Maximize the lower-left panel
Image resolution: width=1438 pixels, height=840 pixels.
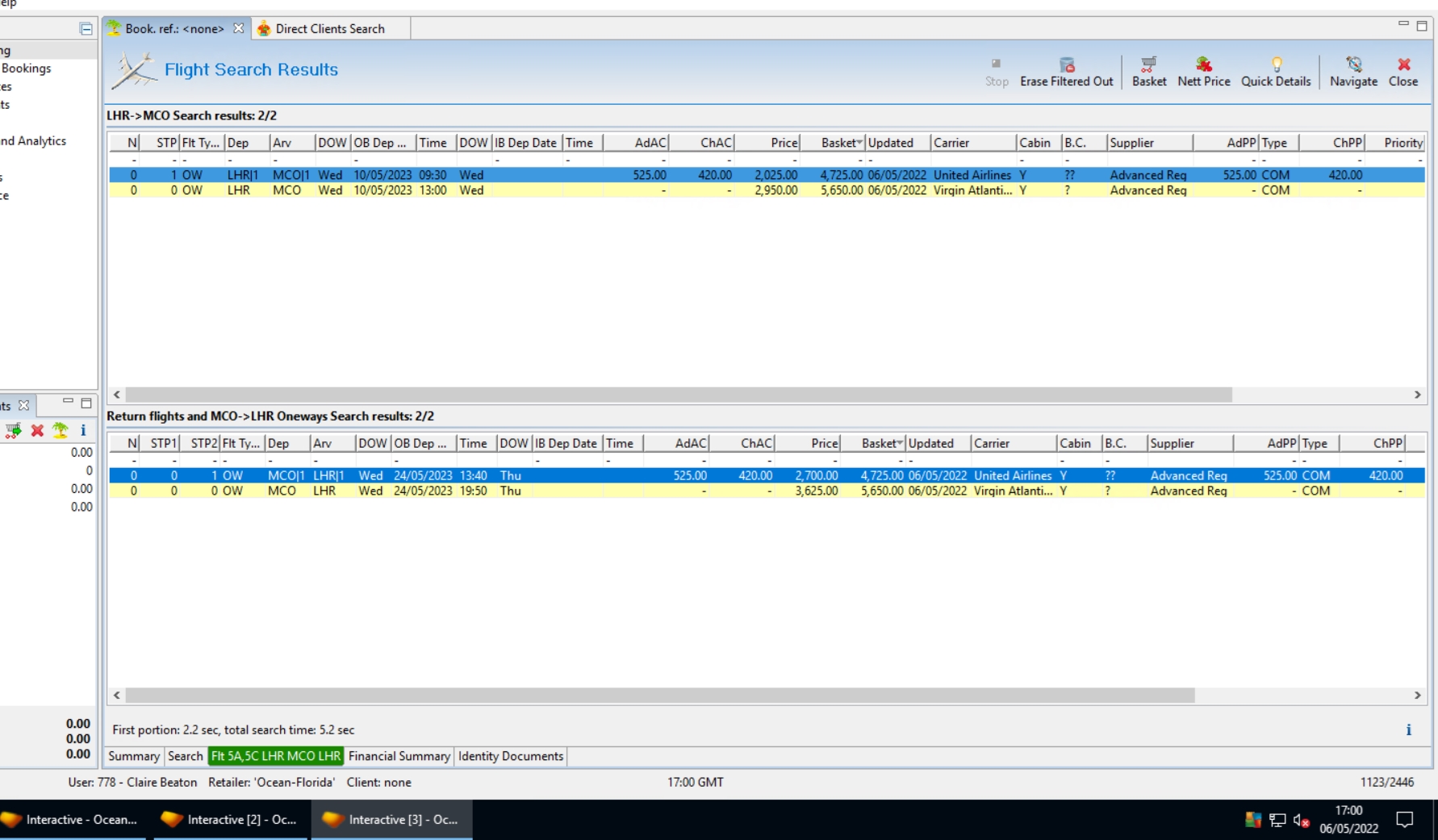pos(86,403)
